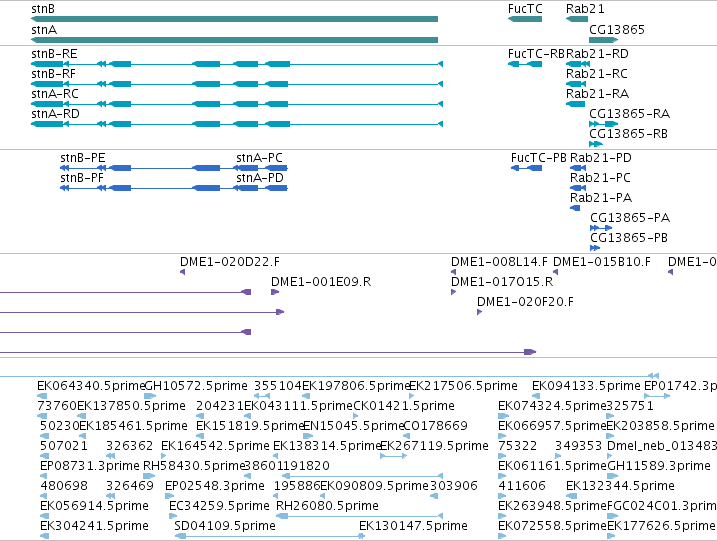
Task: Click the DME1-008L14.F clone label
Action: (x=499, y=262)
